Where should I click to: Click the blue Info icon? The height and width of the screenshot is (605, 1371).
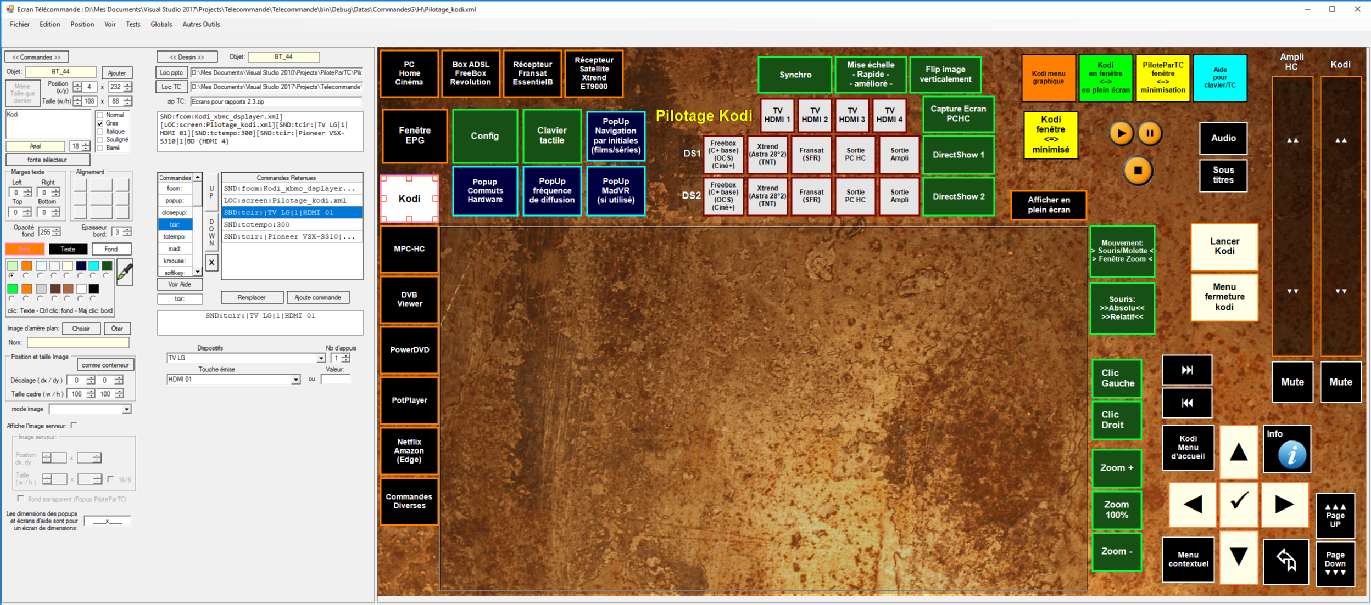[1286, 449]
